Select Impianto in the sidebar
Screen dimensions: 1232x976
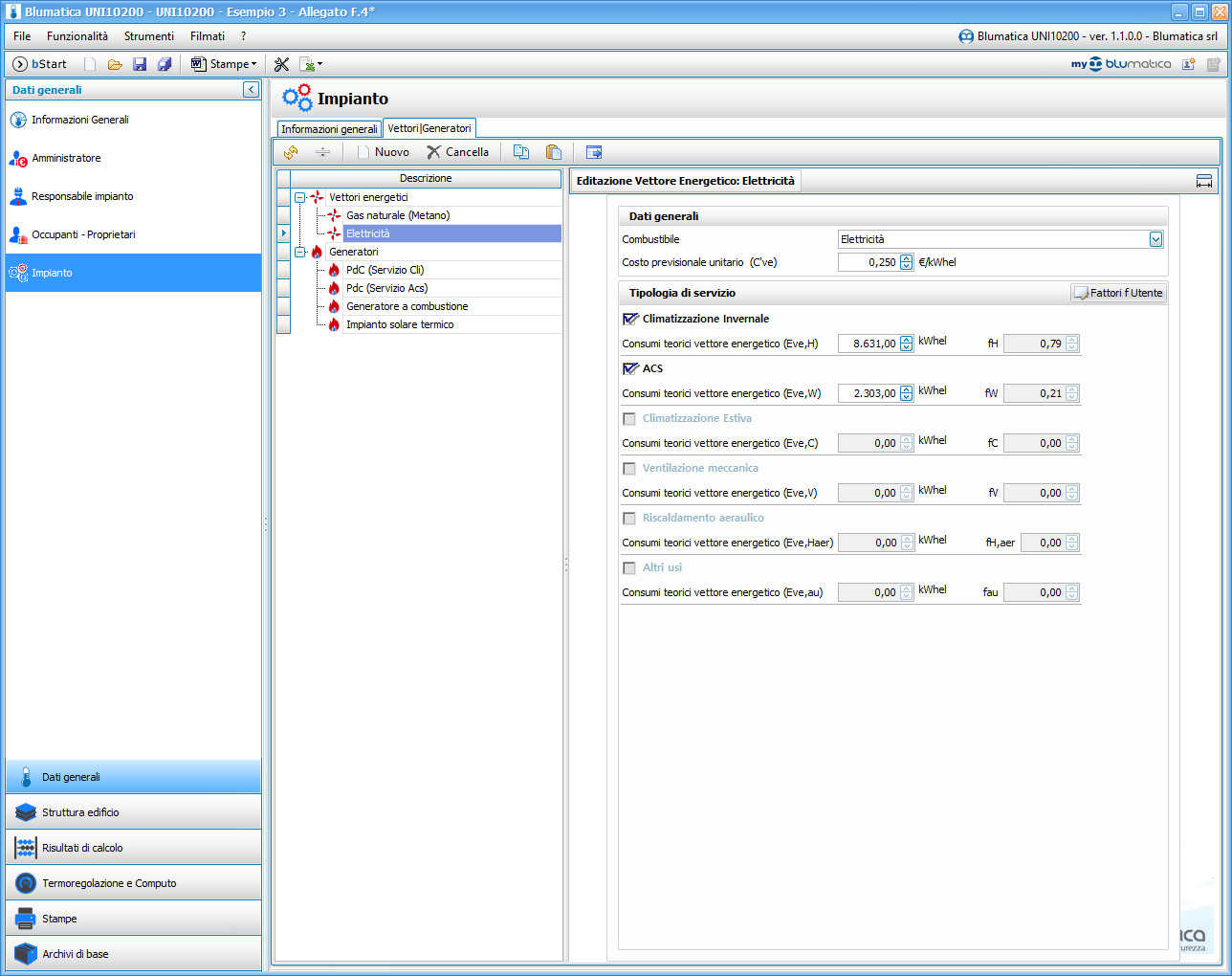click(133, 273)
